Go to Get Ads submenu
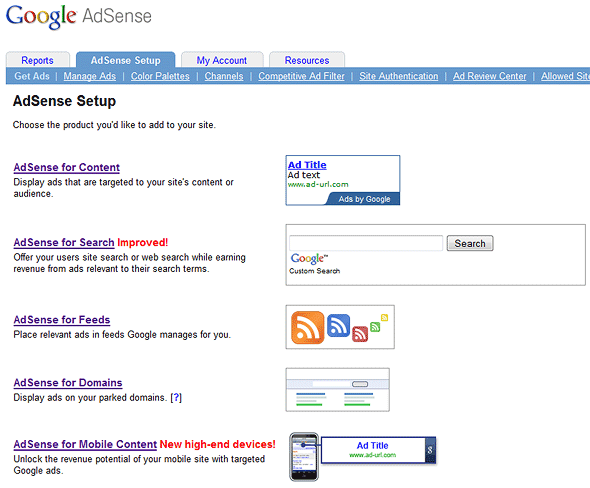The width and height of the screenshot is (590, 488). (x=32, y=76)
